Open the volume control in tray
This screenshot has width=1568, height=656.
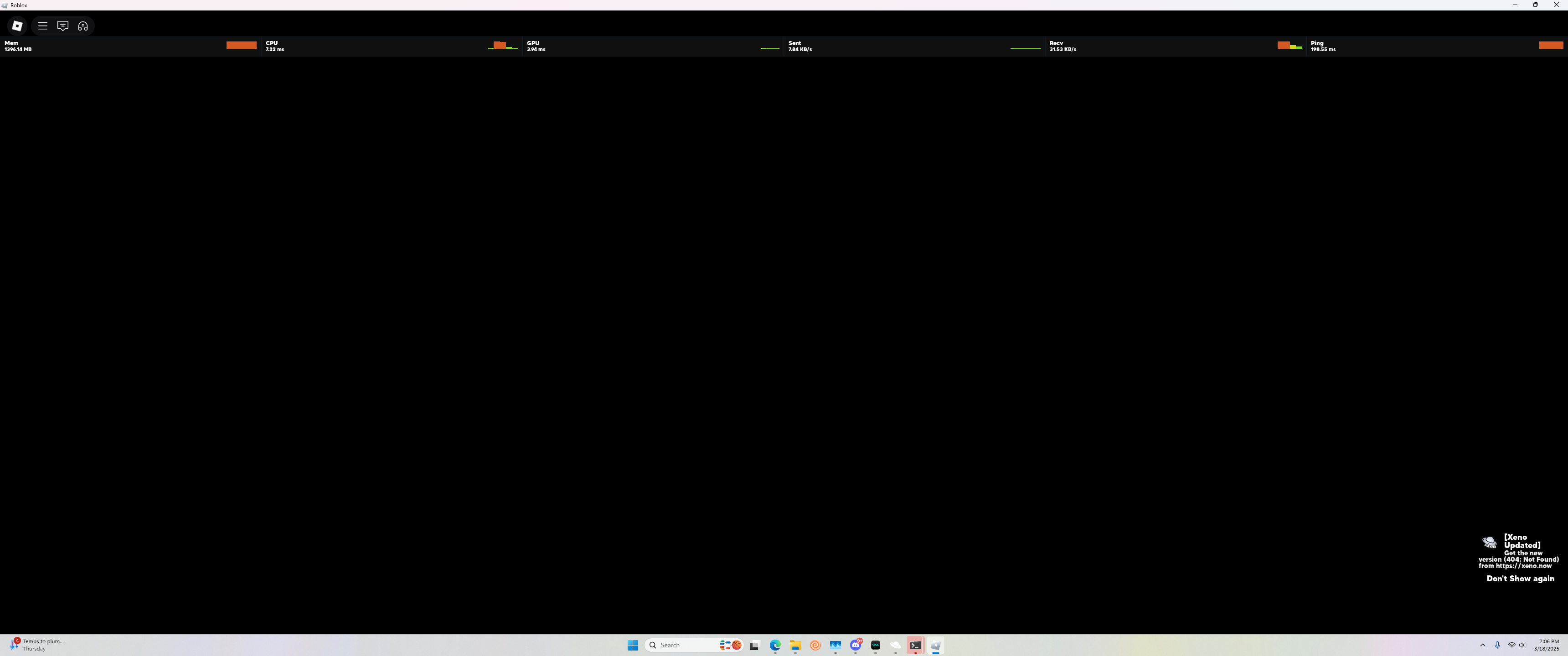pyautogui.click(x=1522, y=645)
